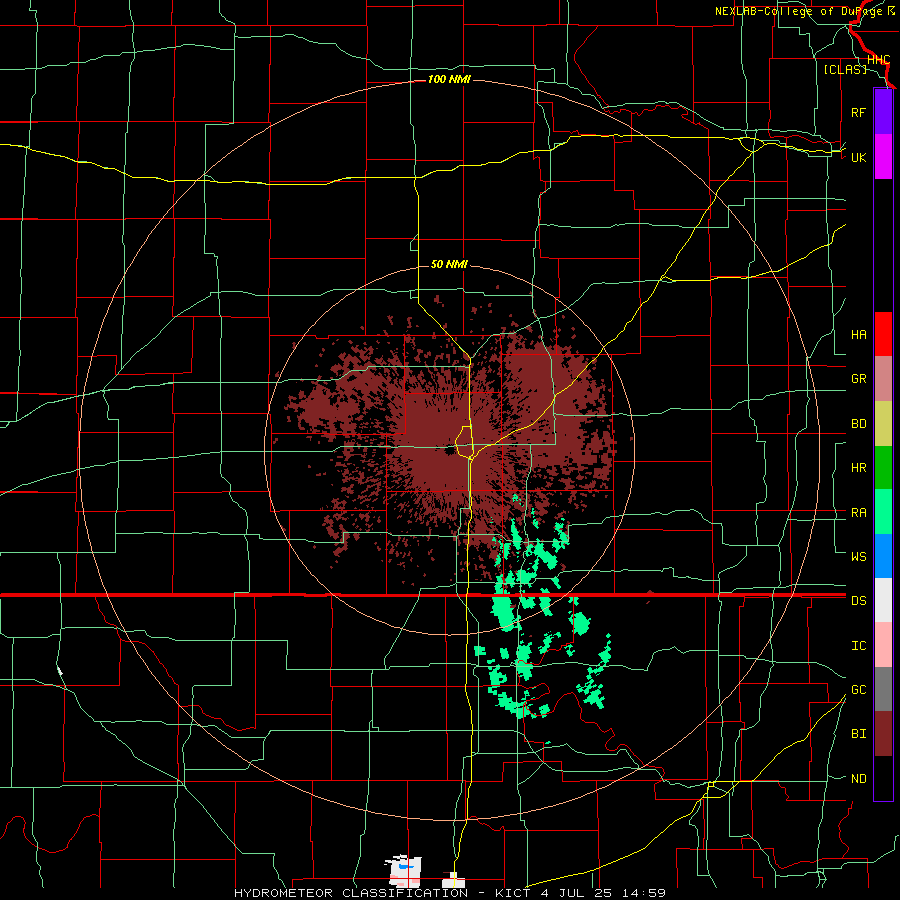Click the magenta UK color swatch

point(883,157)
